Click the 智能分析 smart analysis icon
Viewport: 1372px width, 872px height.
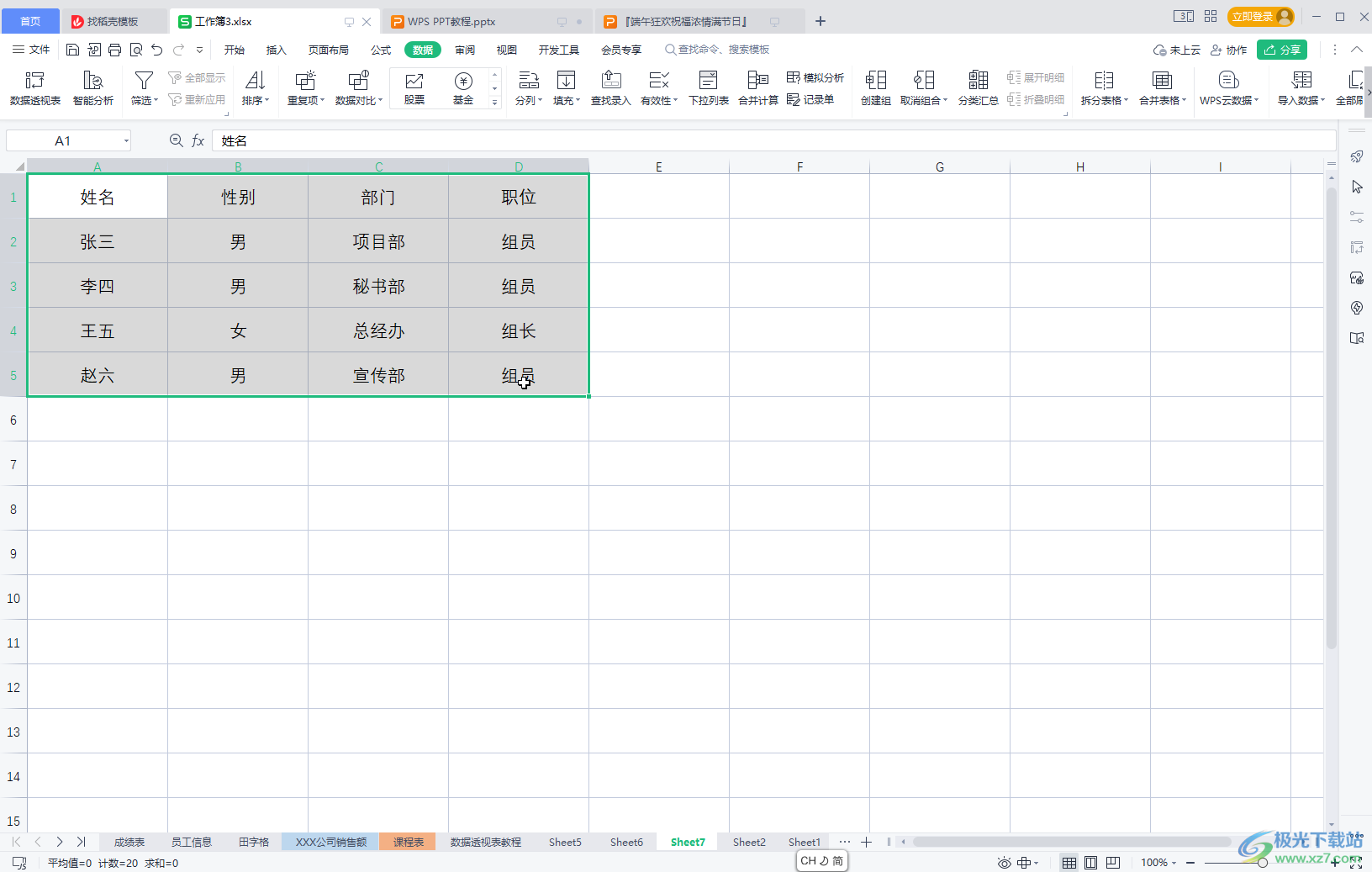[92, 88]
